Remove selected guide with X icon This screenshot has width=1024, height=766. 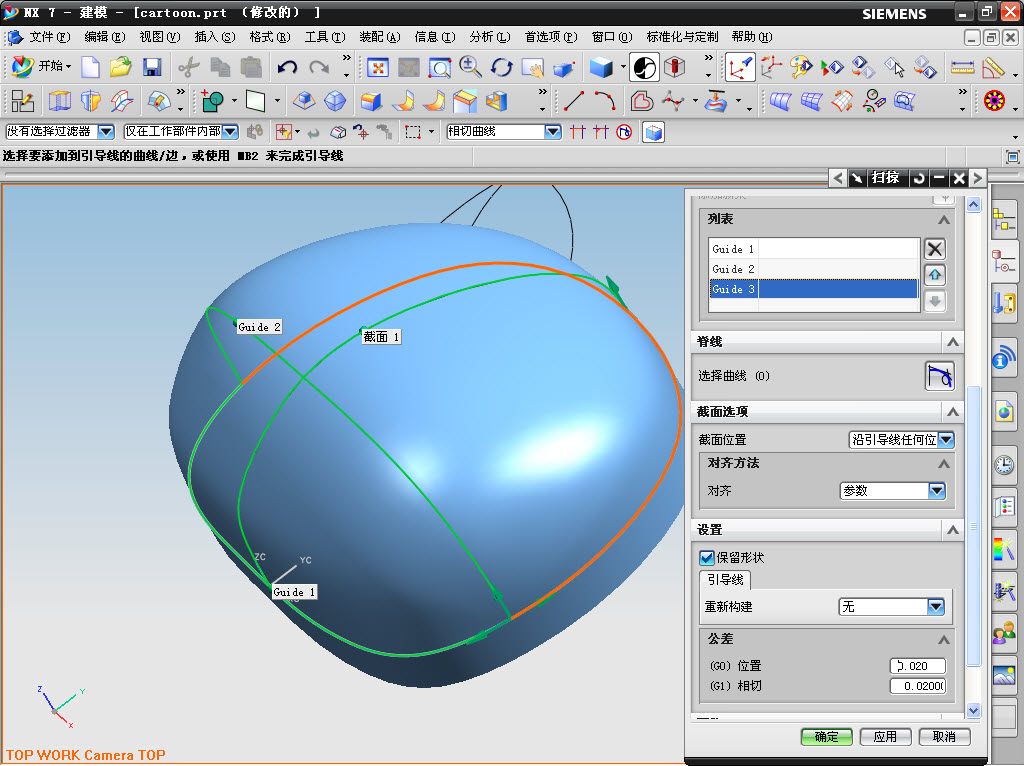click(935, 249)
